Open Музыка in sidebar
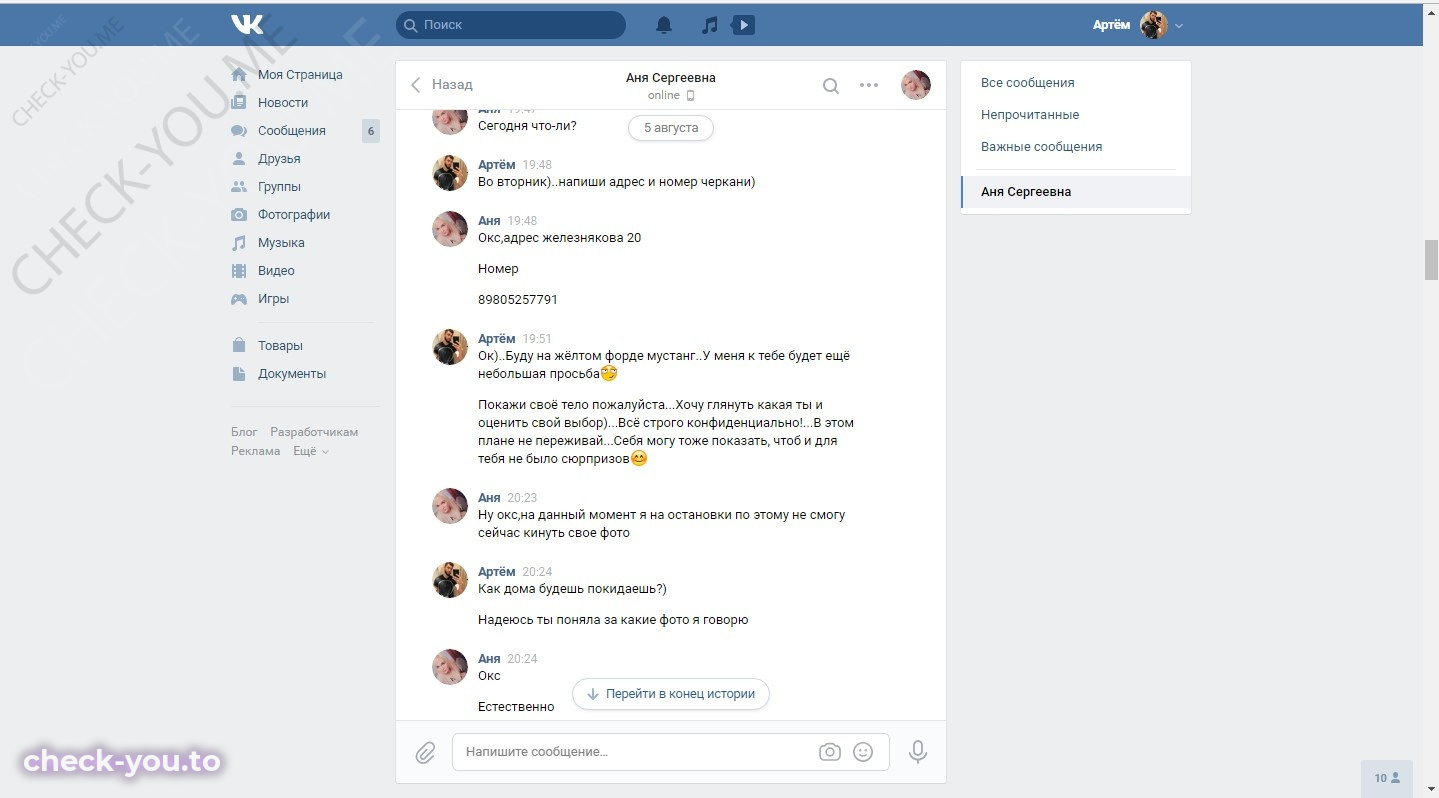The height and width of the screenshot is (798, 1439). click(281, 243)
